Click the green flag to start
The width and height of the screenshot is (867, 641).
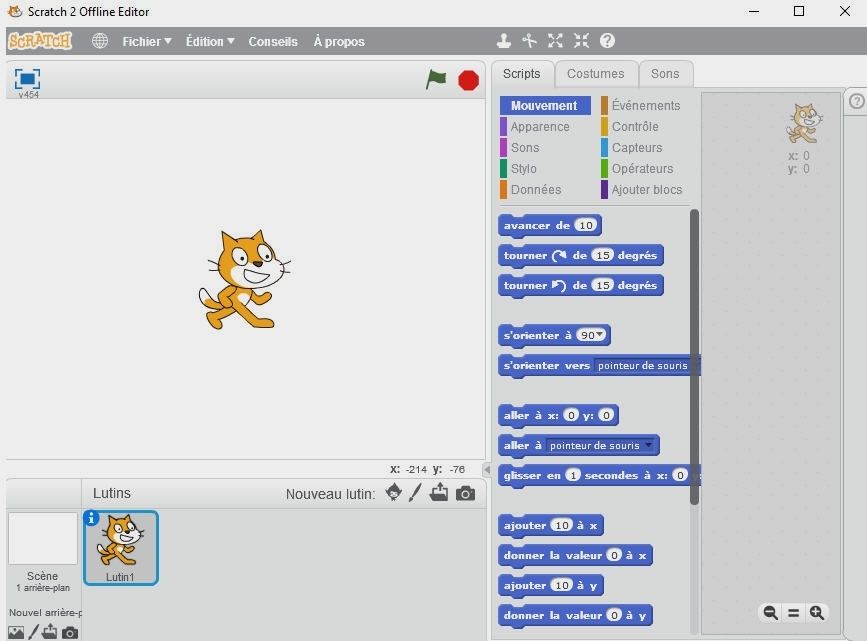click(436, 80)
